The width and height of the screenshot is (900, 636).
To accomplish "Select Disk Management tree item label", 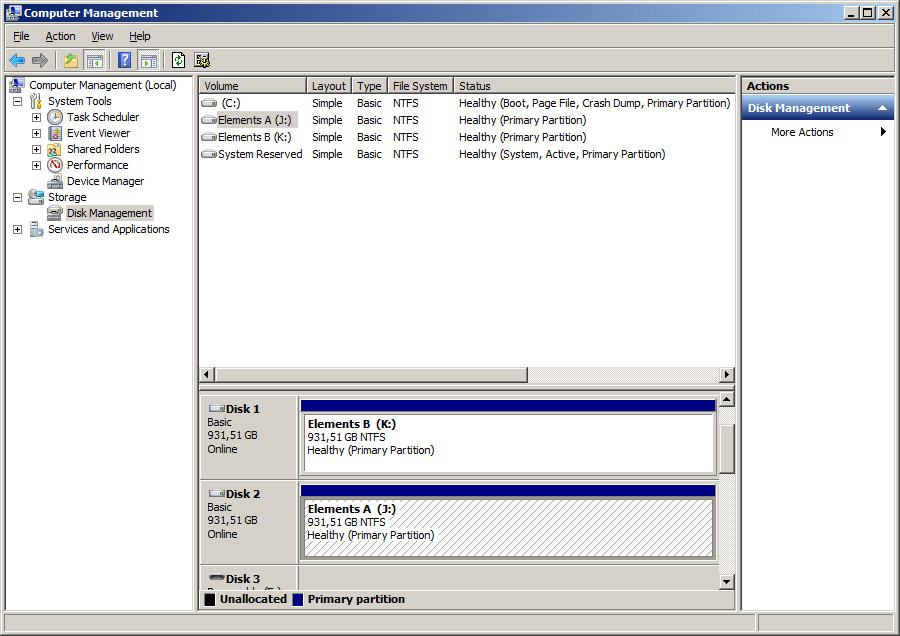I will coord(109,213).
